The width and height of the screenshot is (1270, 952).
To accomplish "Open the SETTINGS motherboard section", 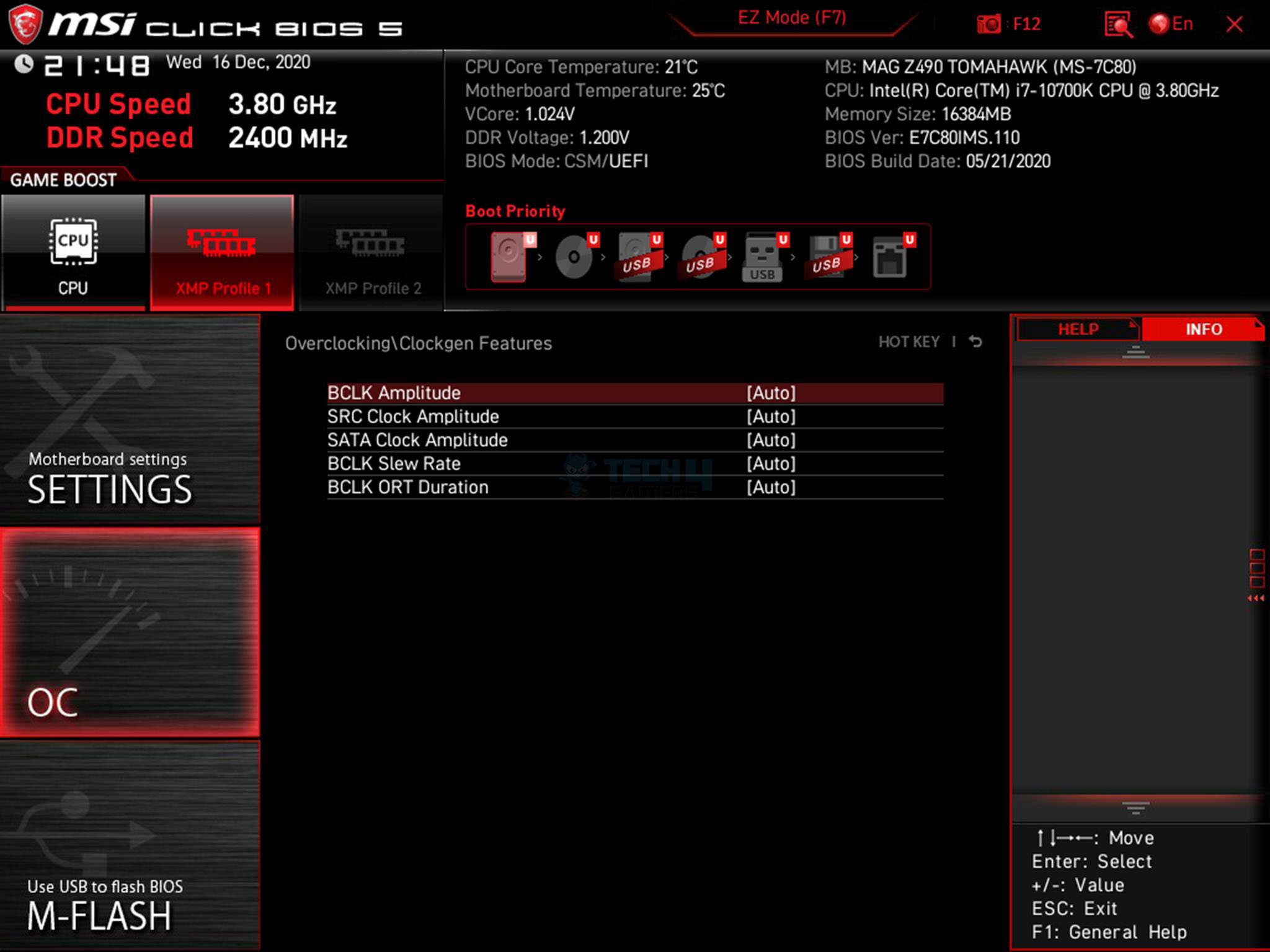I will tap(130, 420).
